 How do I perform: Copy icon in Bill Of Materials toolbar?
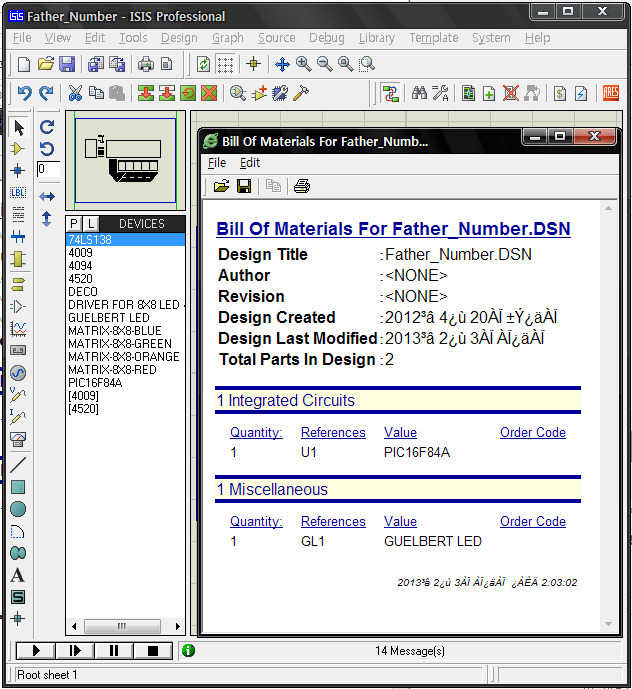coord(273,186)
